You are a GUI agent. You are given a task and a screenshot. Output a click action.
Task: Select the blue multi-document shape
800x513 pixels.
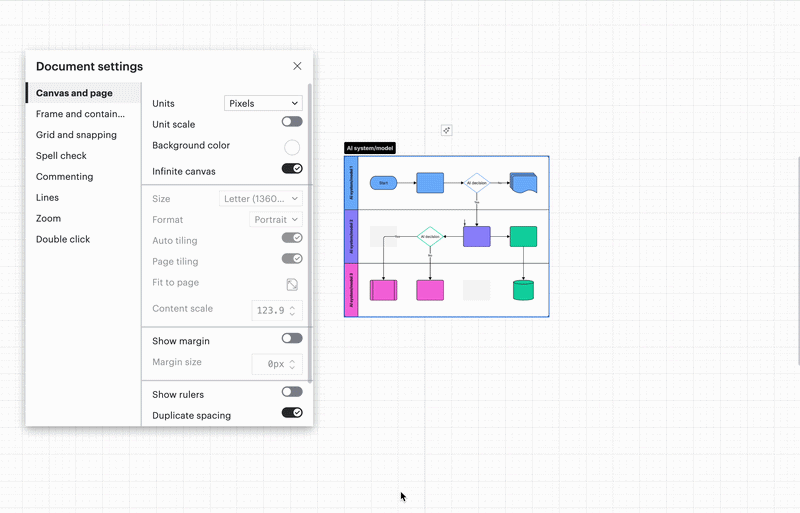point(523,183)
